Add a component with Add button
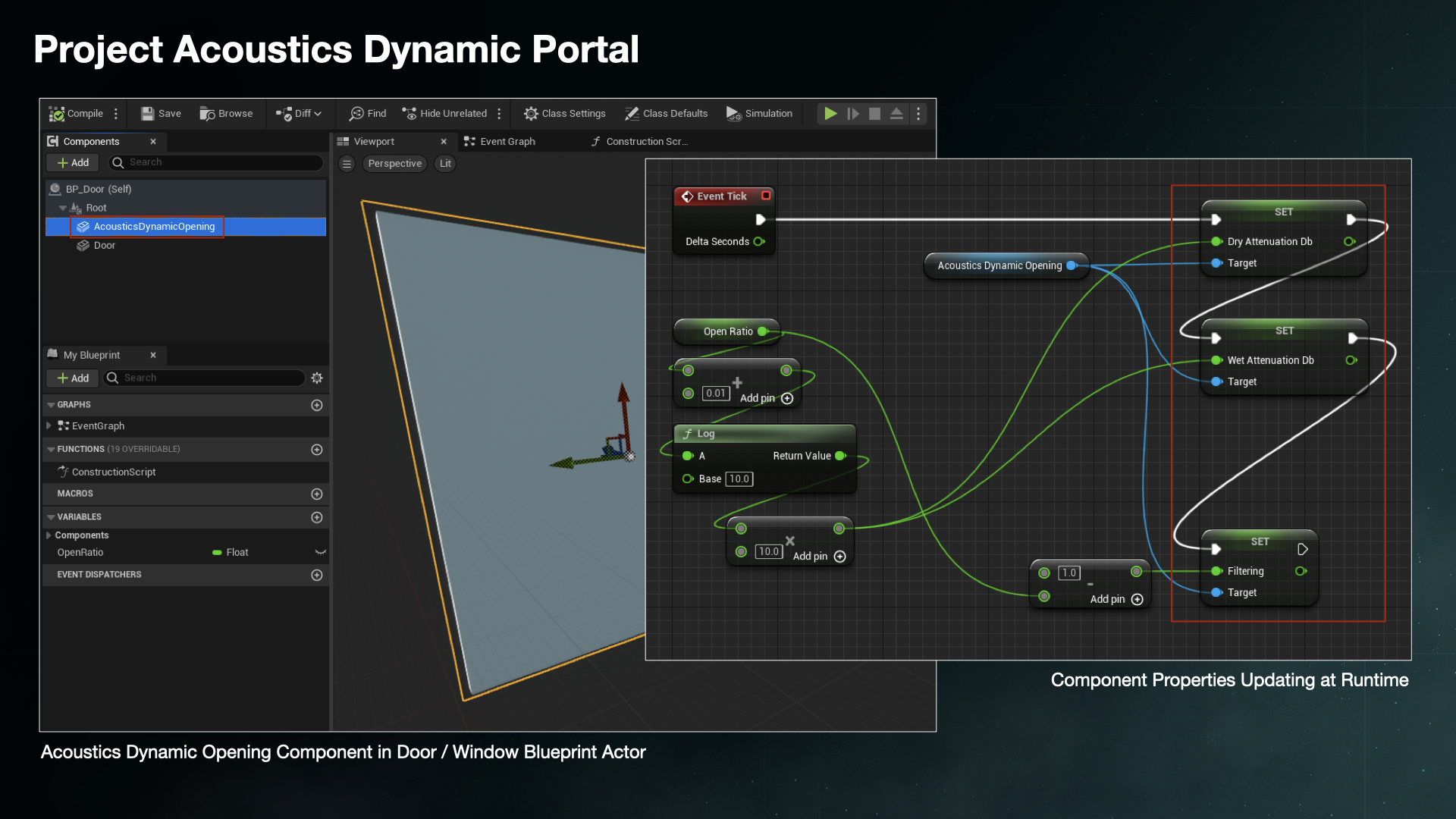1456x819 pixels. coord(73,162)
